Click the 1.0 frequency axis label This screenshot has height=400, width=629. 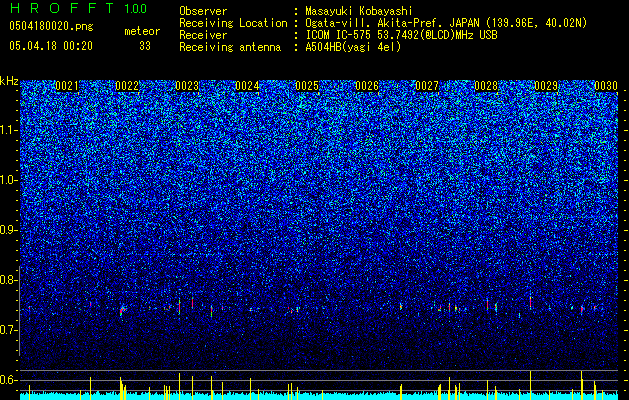point(8,180)
